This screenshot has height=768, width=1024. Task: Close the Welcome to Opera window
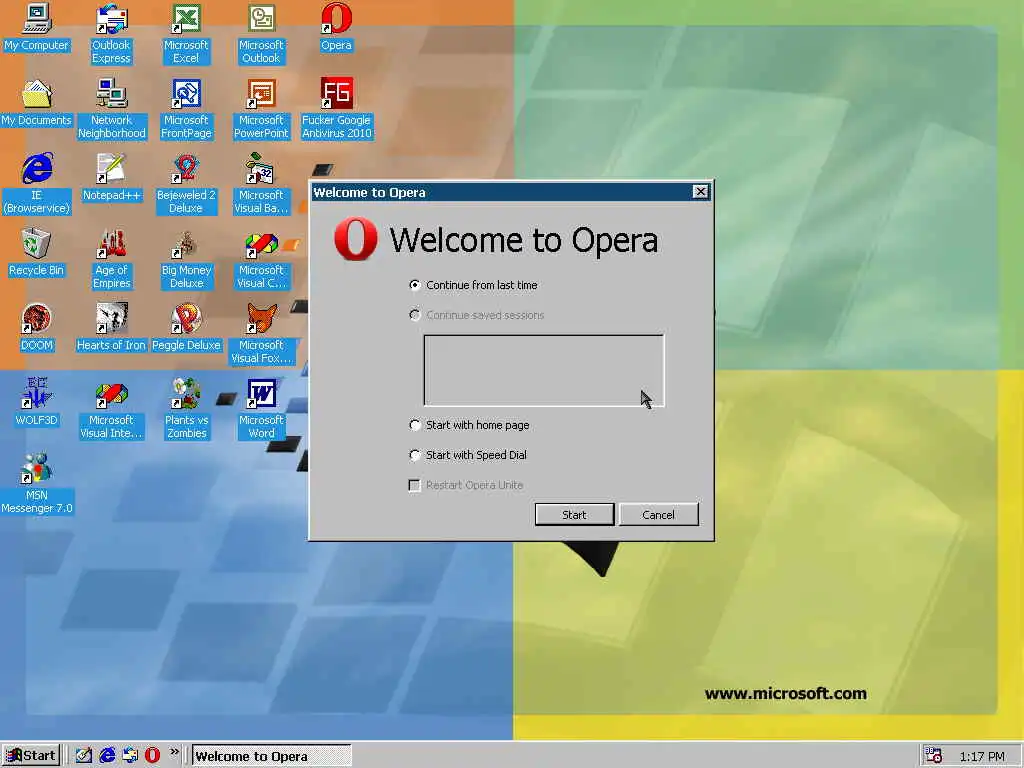click(x=700, y=191)
